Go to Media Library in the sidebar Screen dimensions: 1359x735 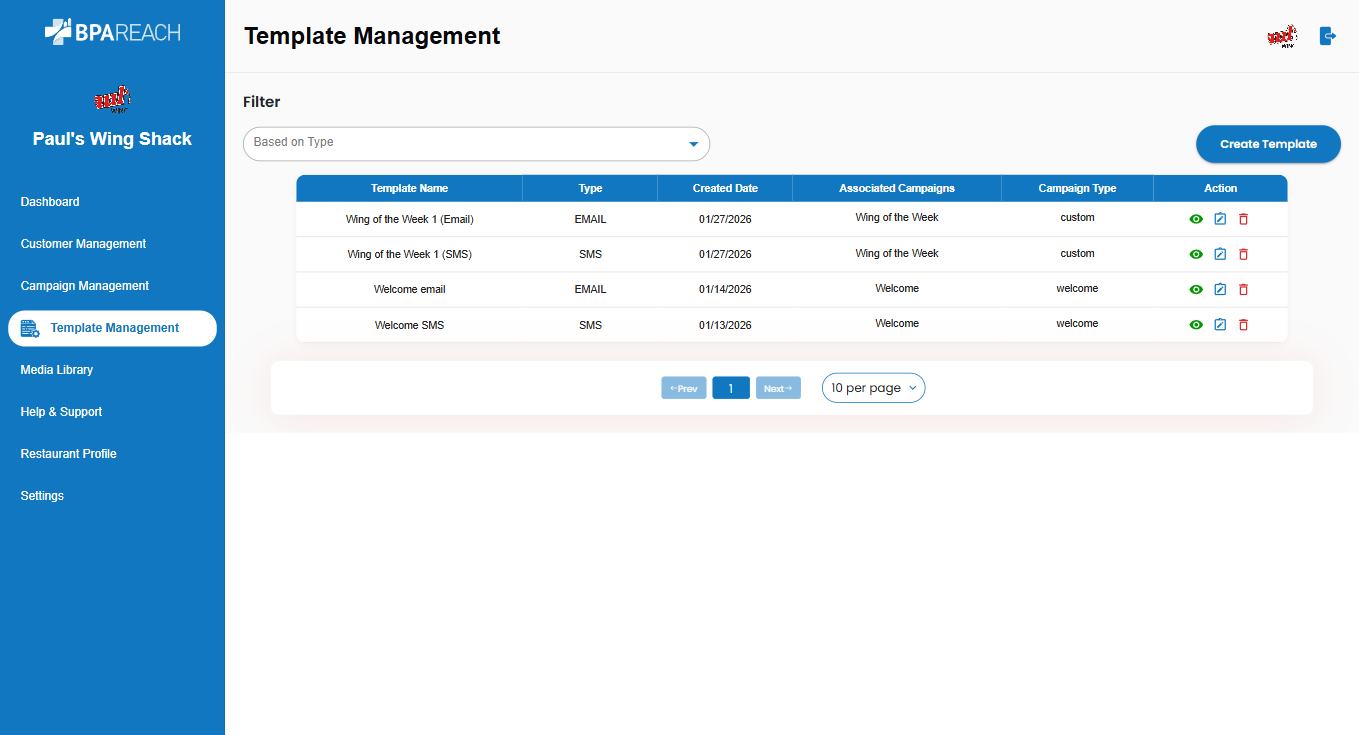click(57, 370)
